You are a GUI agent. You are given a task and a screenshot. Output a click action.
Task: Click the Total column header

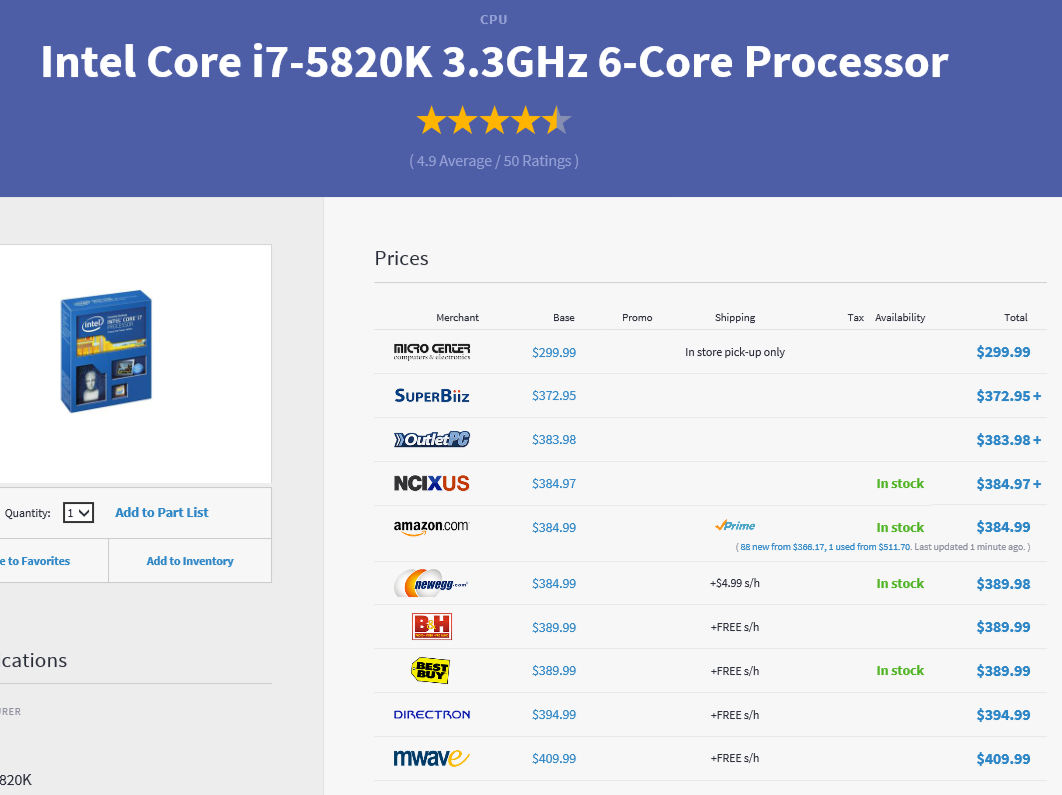click(1016, 318)
